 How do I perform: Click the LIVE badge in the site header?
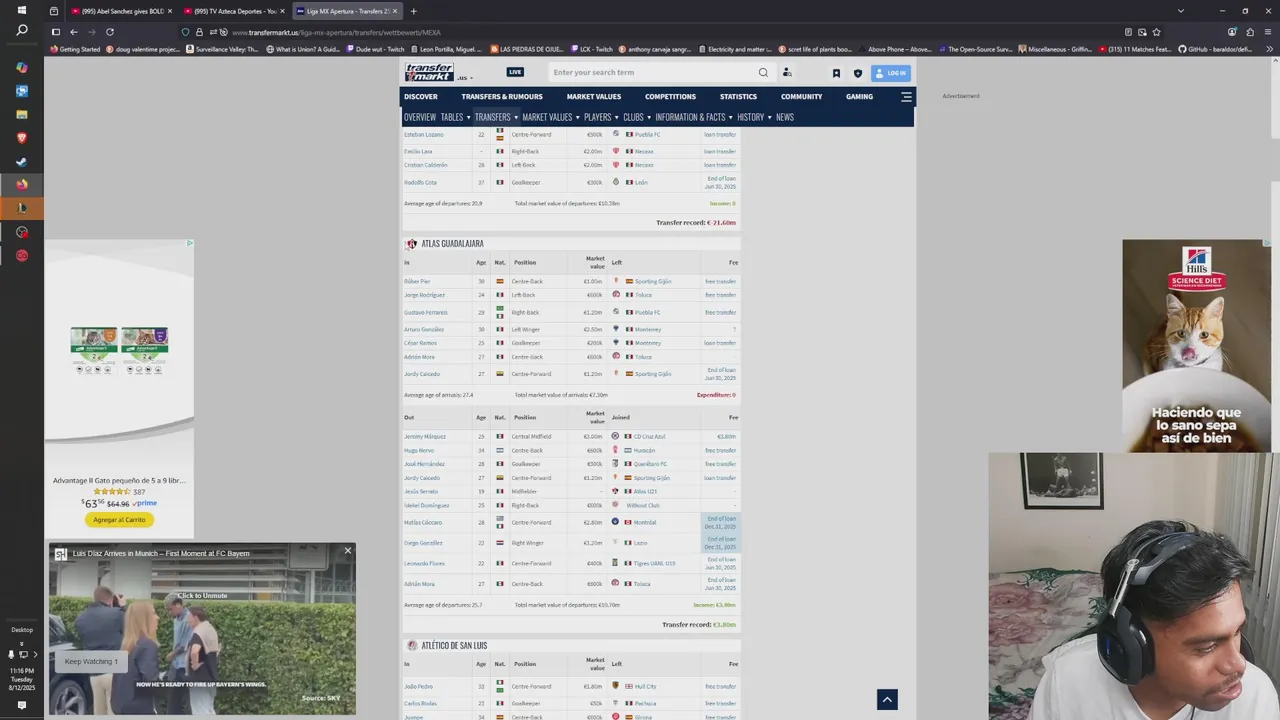point(515,72)
